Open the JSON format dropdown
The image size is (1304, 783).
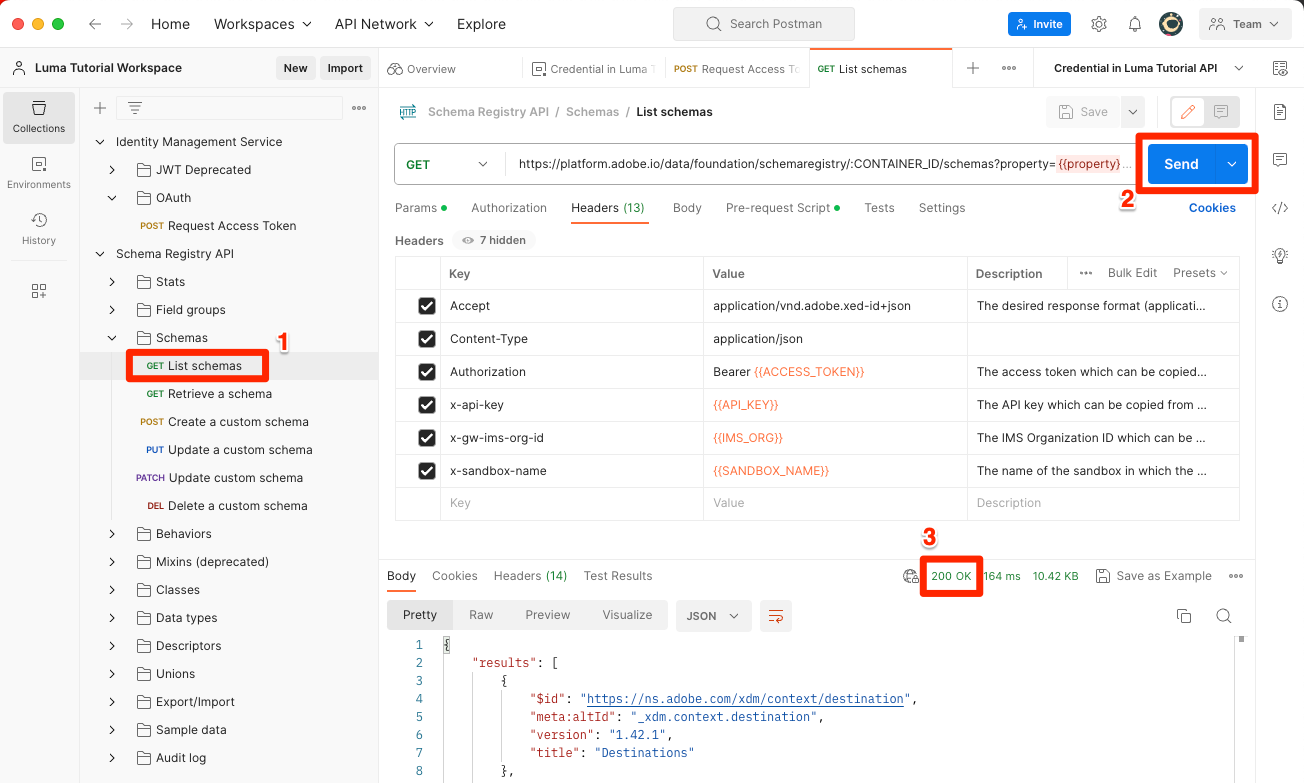[x=714, y=616]
